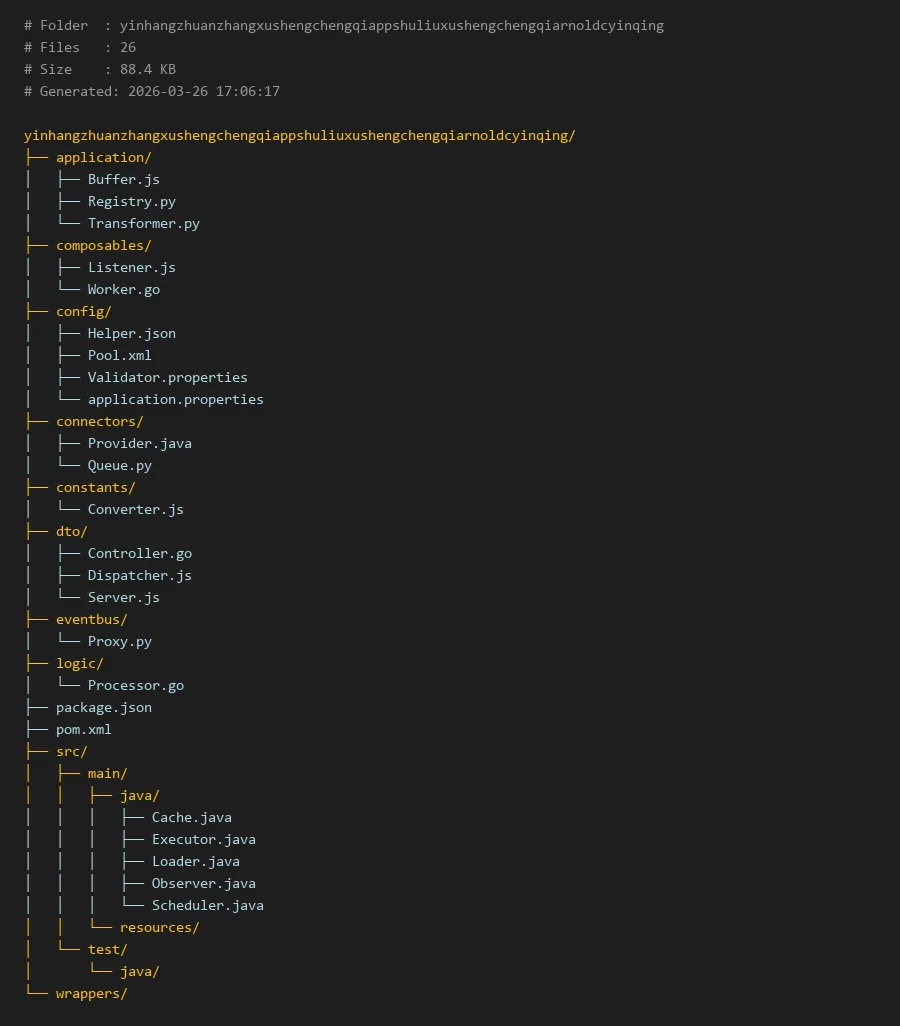Select Dispatcher.js in dto
The width and height of the screenshot is (900, 1026).
coord(139,575)
